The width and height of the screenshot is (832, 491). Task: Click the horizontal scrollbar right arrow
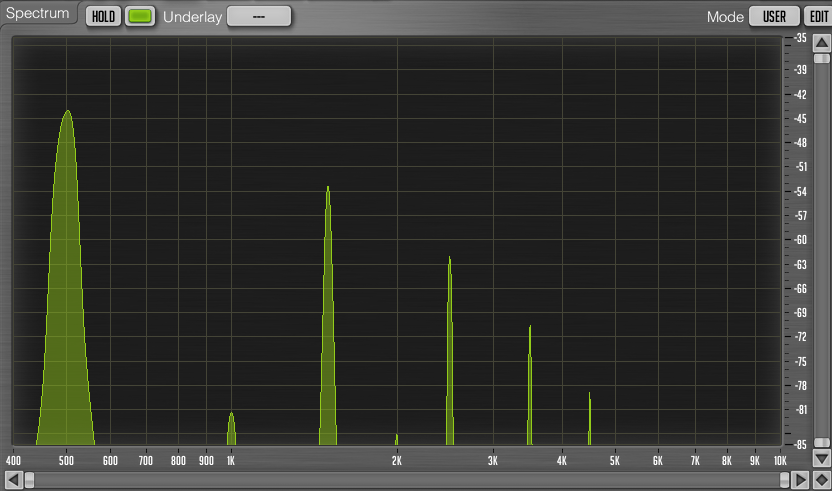point(800,481)
